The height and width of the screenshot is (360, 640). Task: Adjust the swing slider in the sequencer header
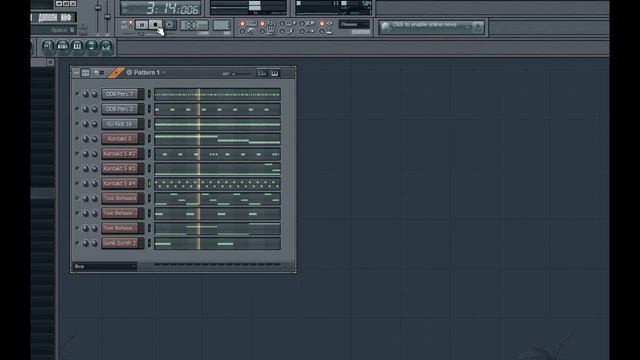241,74
